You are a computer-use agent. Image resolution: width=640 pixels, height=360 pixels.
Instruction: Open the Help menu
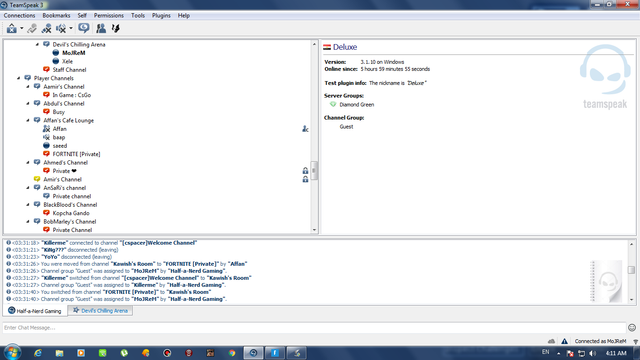coord(184,16)
